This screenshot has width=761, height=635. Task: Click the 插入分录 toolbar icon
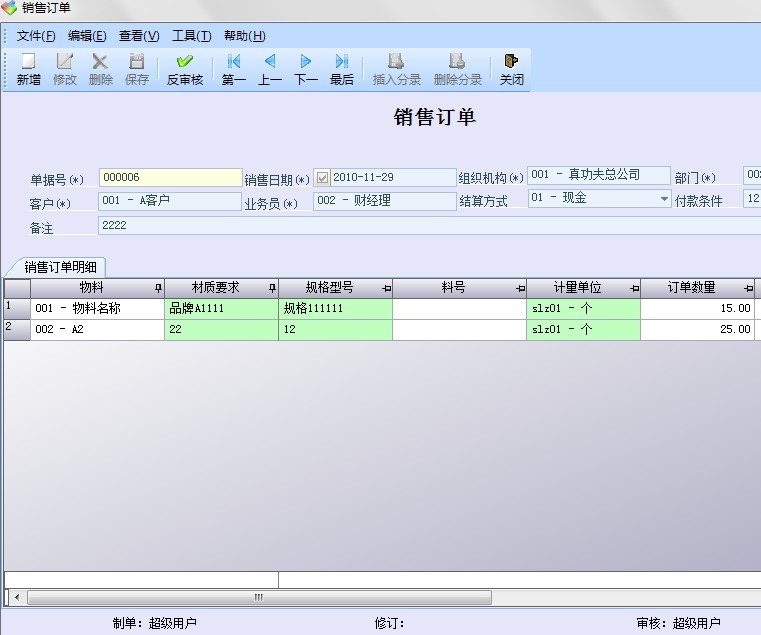pyautogui.click(x=396, y=62)
